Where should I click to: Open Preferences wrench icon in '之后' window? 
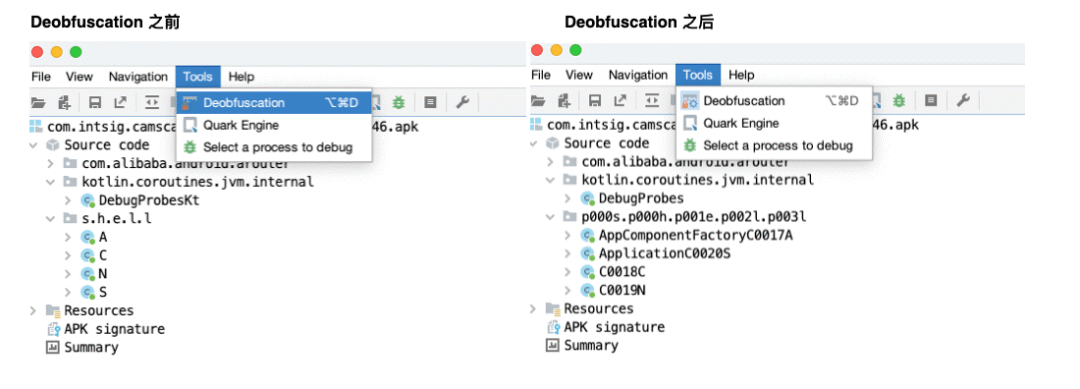[x=962, y=101]
